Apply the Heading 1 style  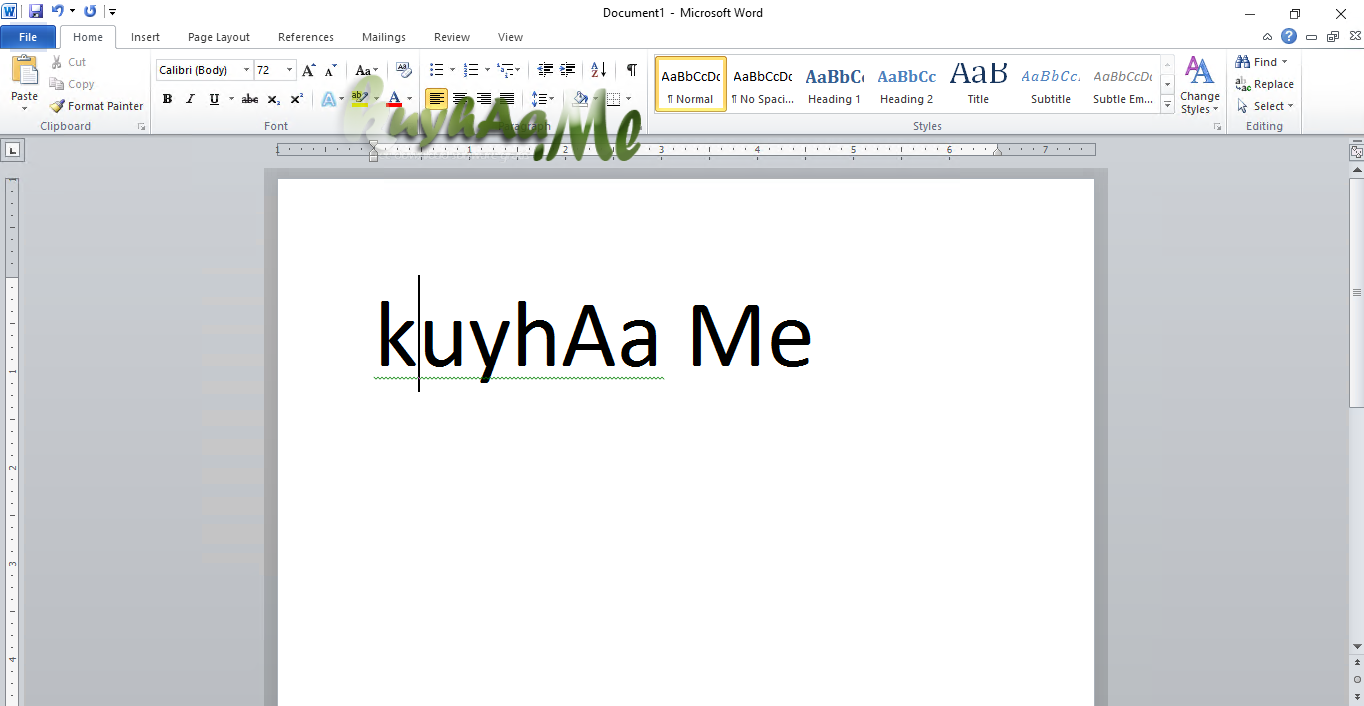pyautogui.click(x=834, y=85)
